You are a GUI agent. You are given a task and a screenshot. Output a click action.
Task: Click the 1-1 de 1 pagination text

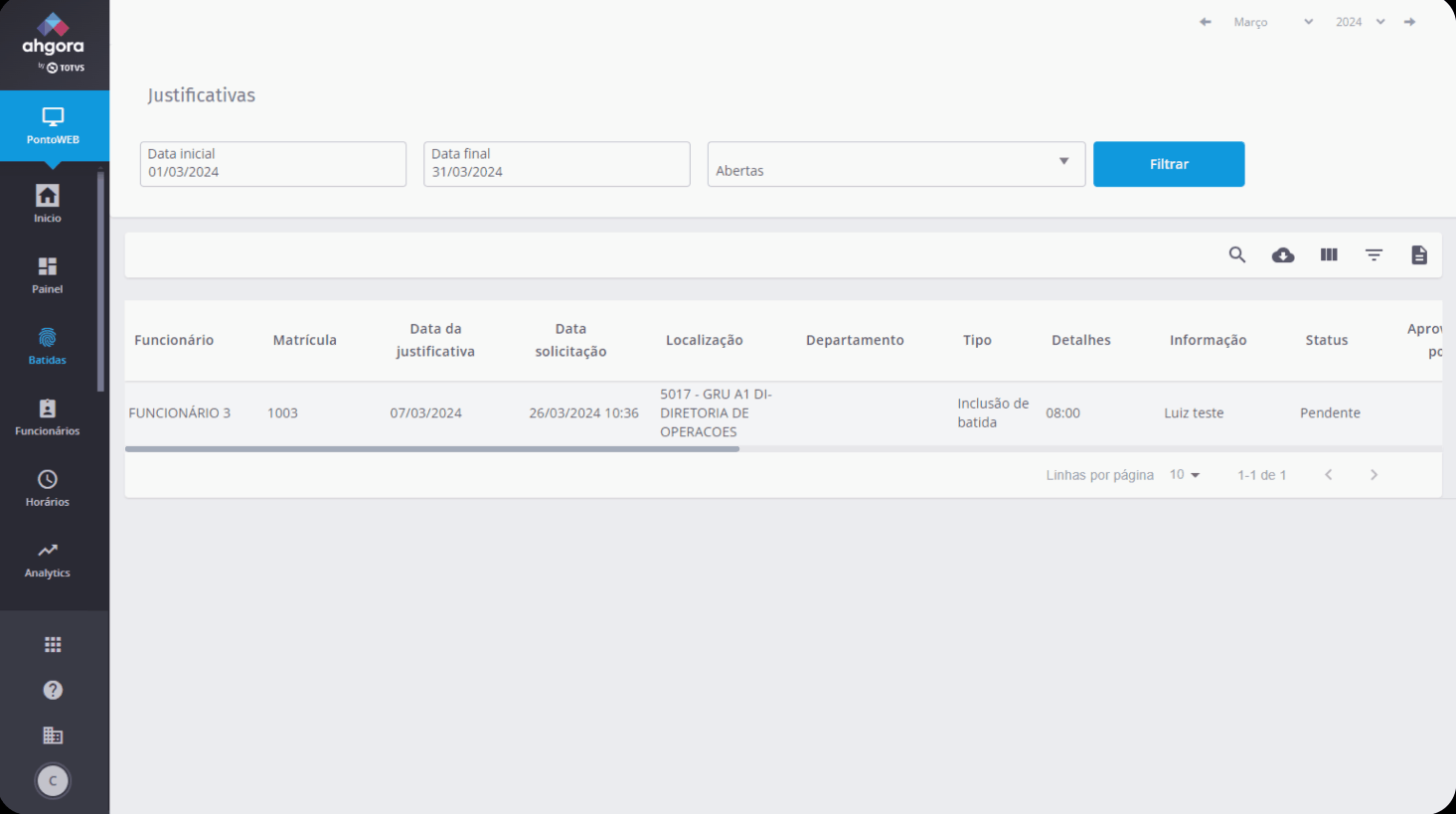(1262, 475)
